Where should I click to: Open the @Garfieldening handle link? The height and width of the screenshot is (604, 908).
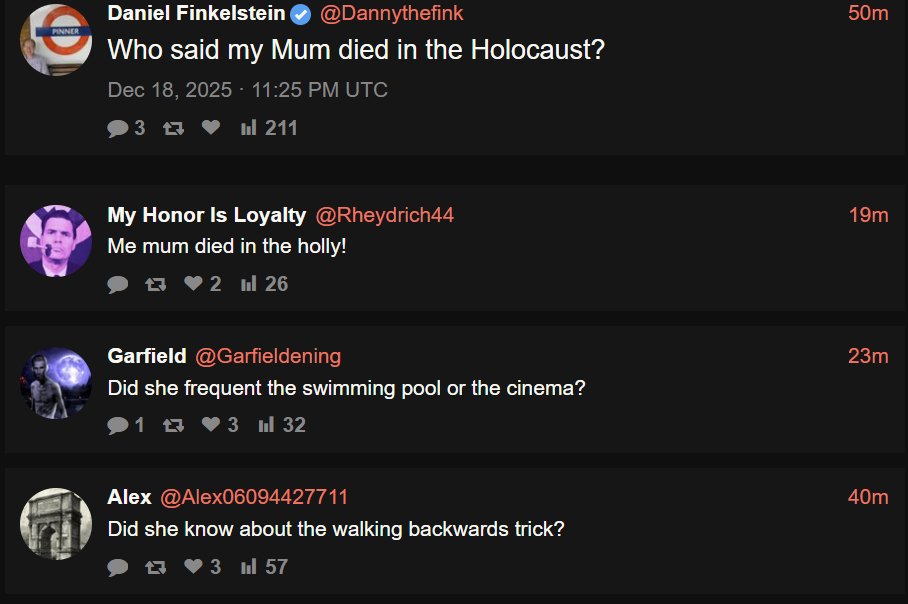point(268,356)
